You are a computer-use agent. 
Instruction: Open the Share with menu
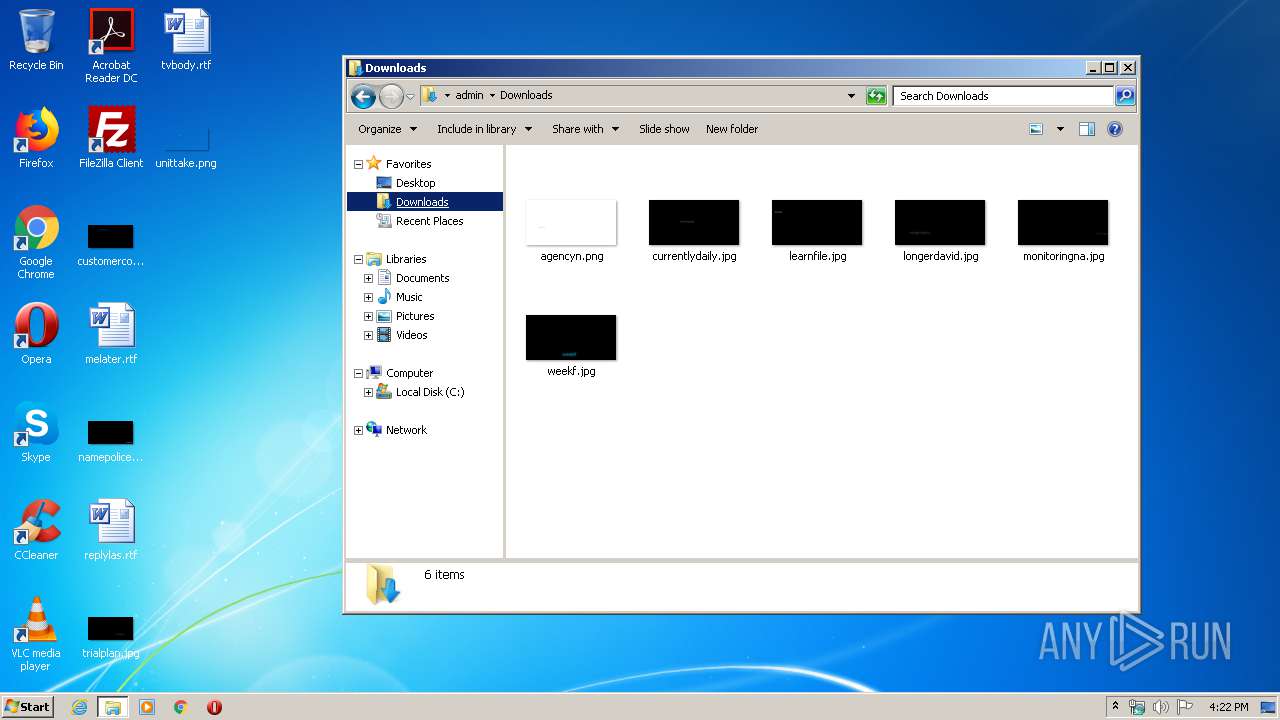point(585,129)
